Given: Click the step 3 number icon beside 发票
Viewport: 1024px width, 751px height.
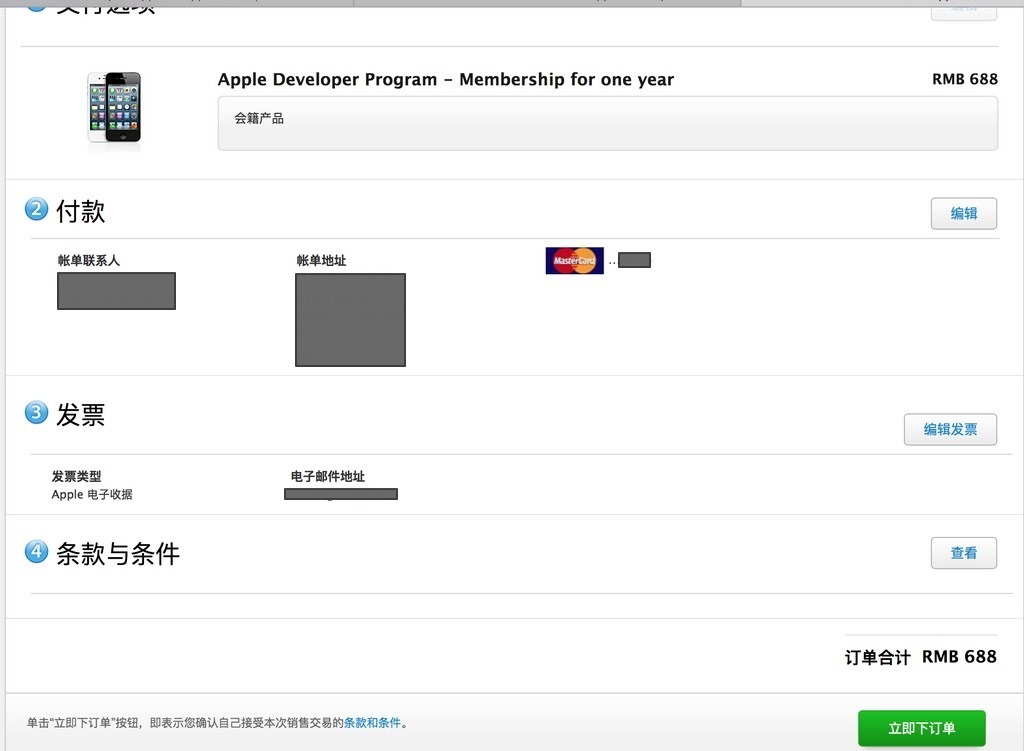Looking at the screenshot, I should click(37, 412).
